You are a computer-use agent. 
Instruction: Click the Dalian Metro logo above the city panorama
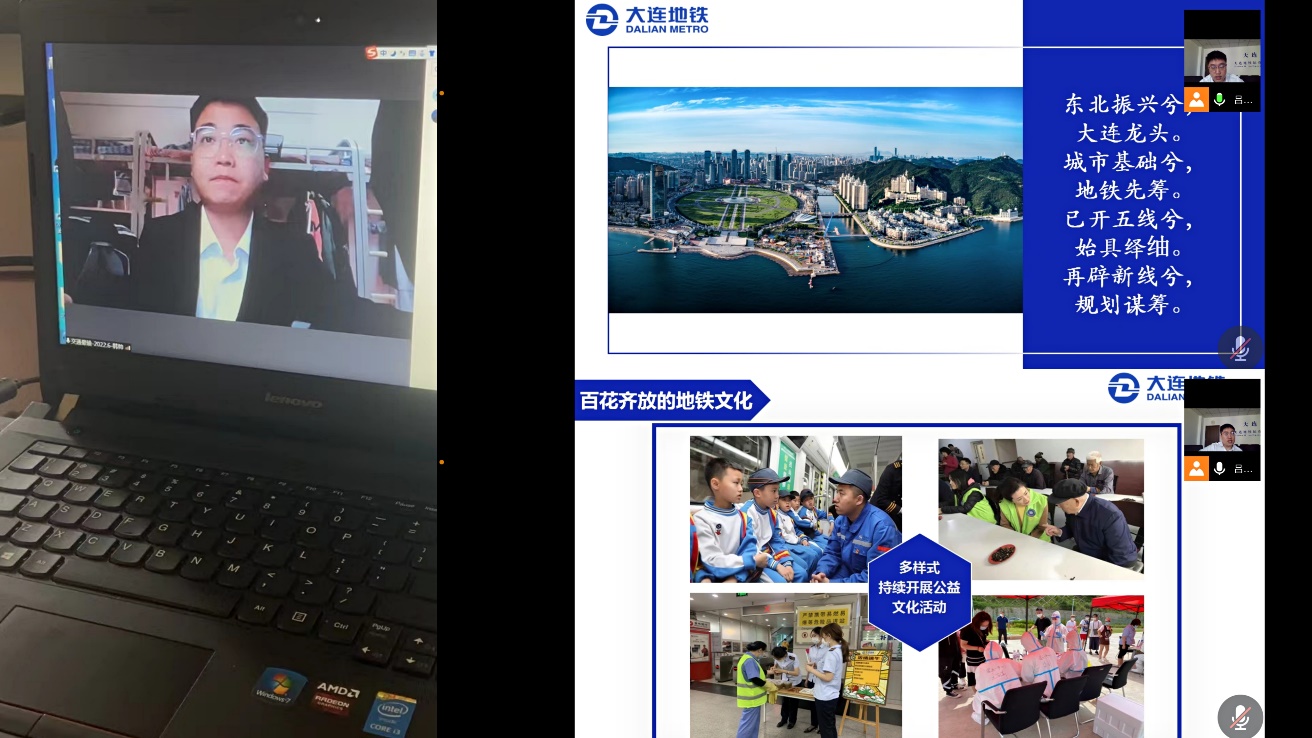[x=647, y=19]
